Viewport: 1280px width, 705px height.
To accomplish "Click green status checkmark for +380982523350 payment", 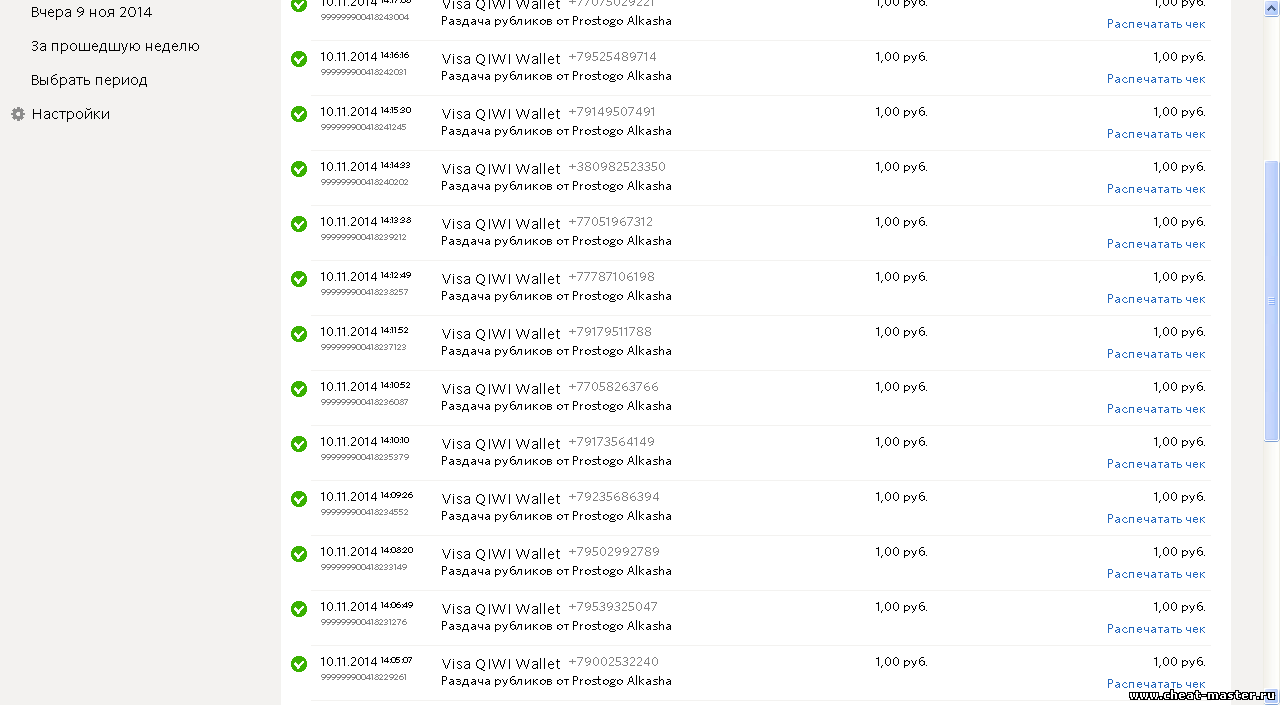I will coord(299,169).
